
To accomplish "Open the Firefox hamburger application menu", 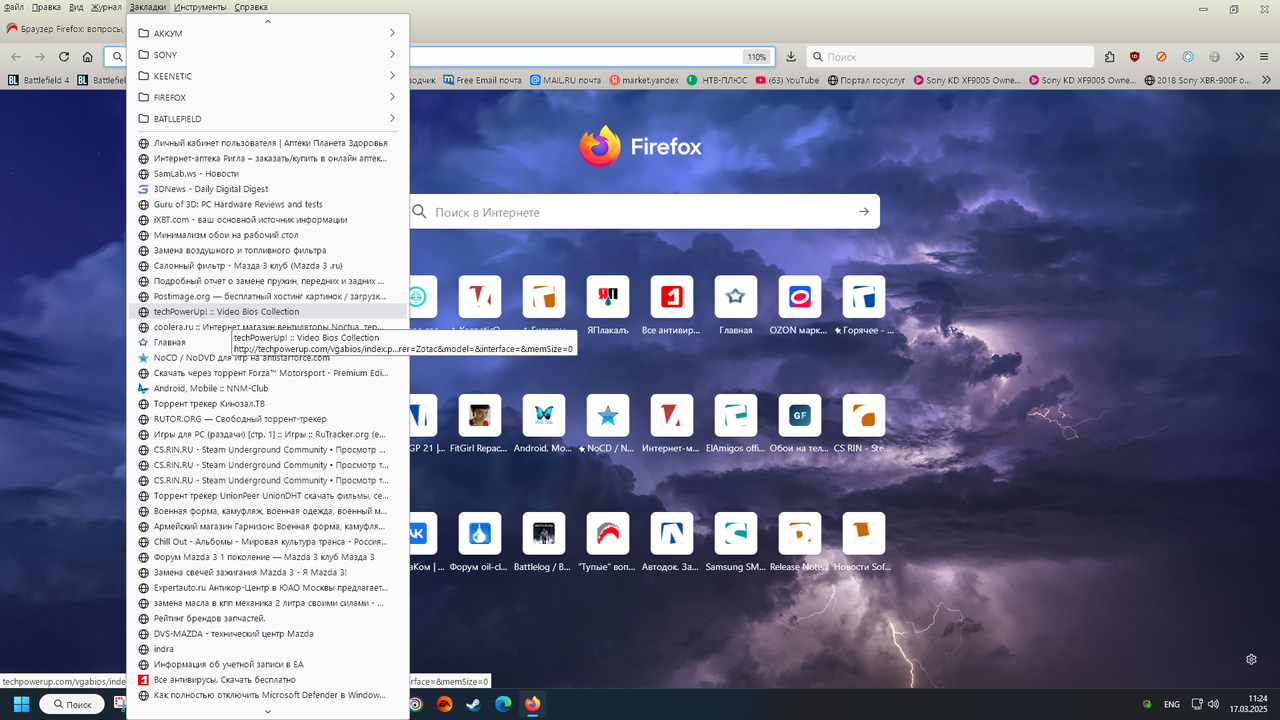I will click(x=1265, y=57).
